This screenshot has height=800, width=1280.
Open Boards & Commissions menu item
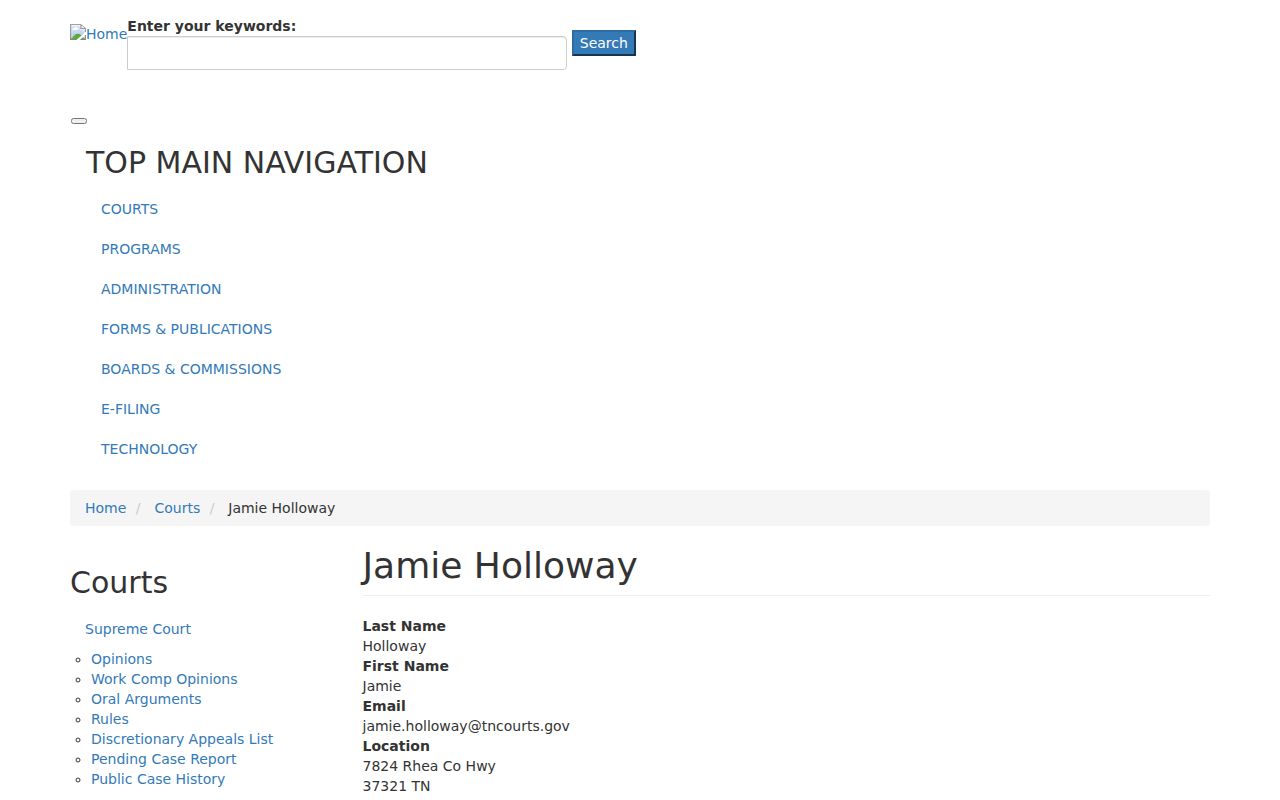pyautogui.click(x=191, y=369)
